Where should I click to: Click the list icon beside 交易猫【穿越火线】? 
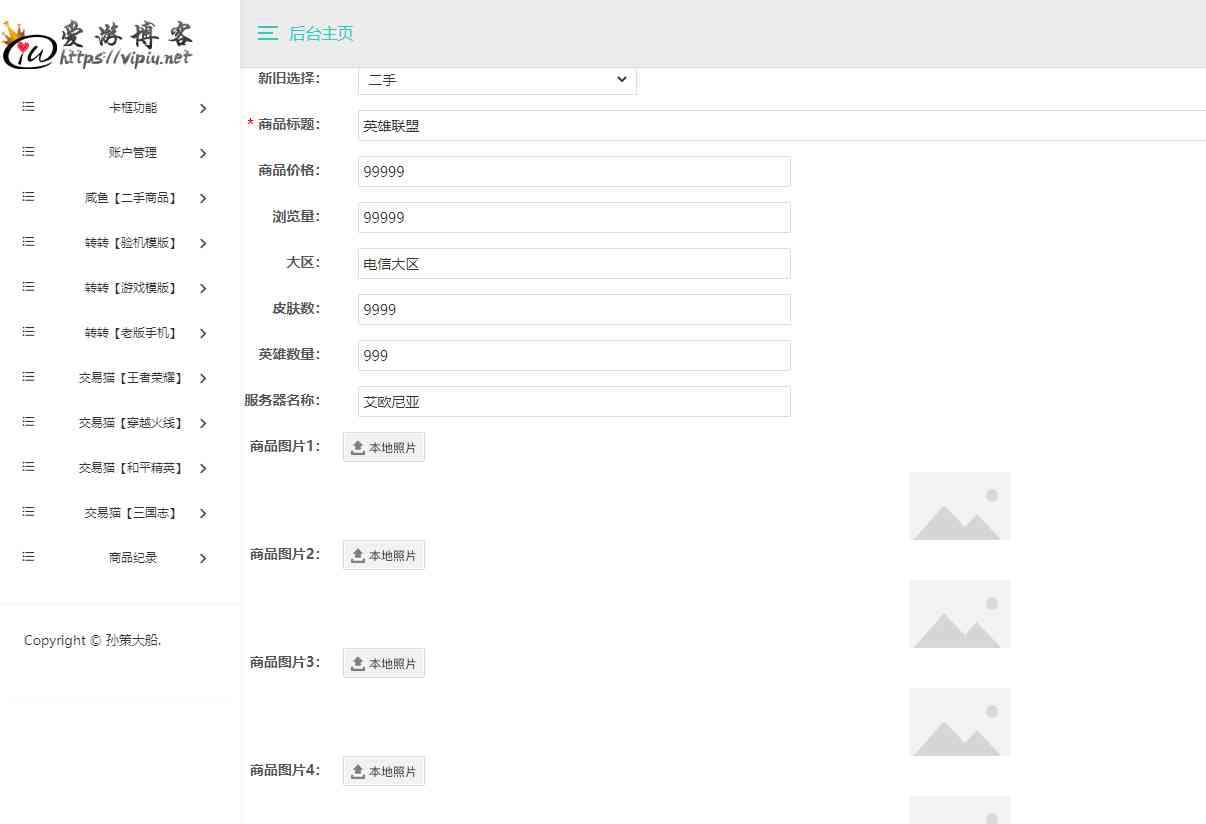click(28, 422)
